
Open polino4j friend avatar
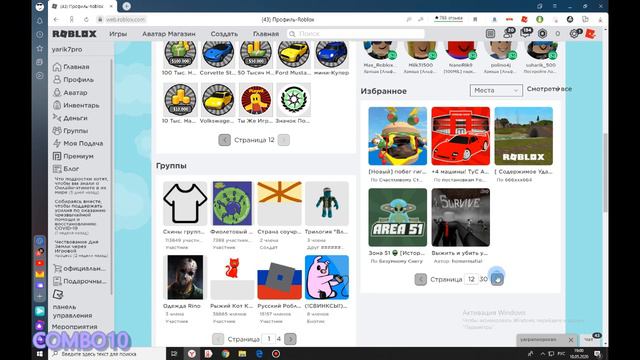pos(501,50)
